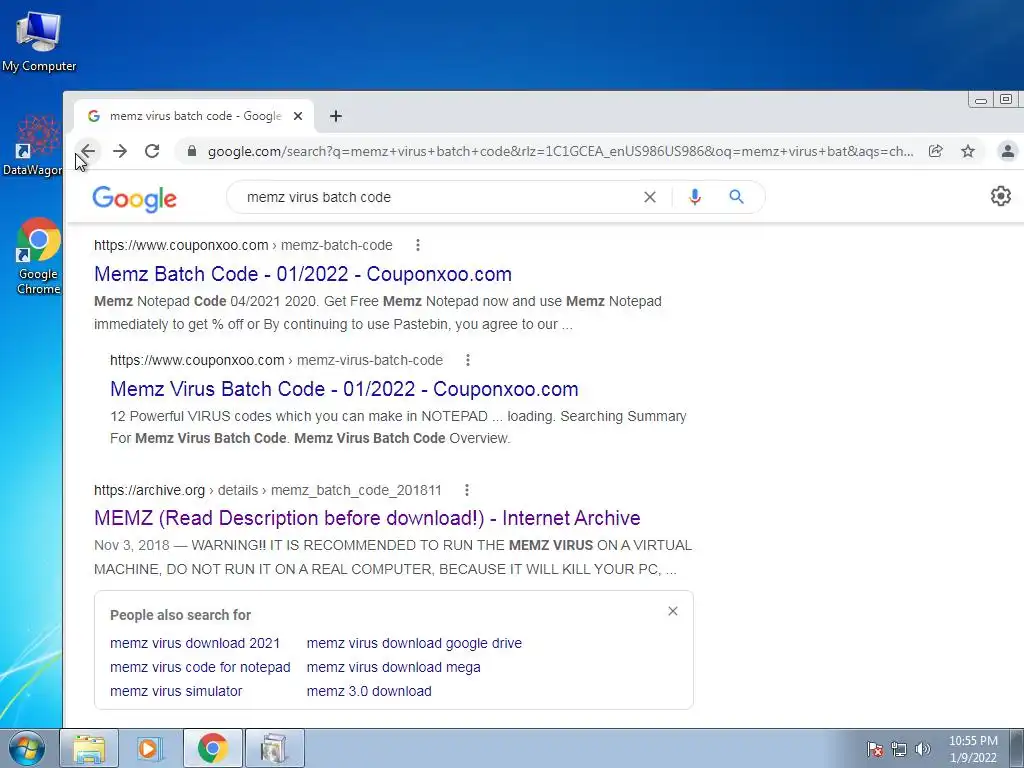Screen dimensions: 1024x768
Task: Select the Google Chrome desktop shortcut
Action: tap(39, 256)
